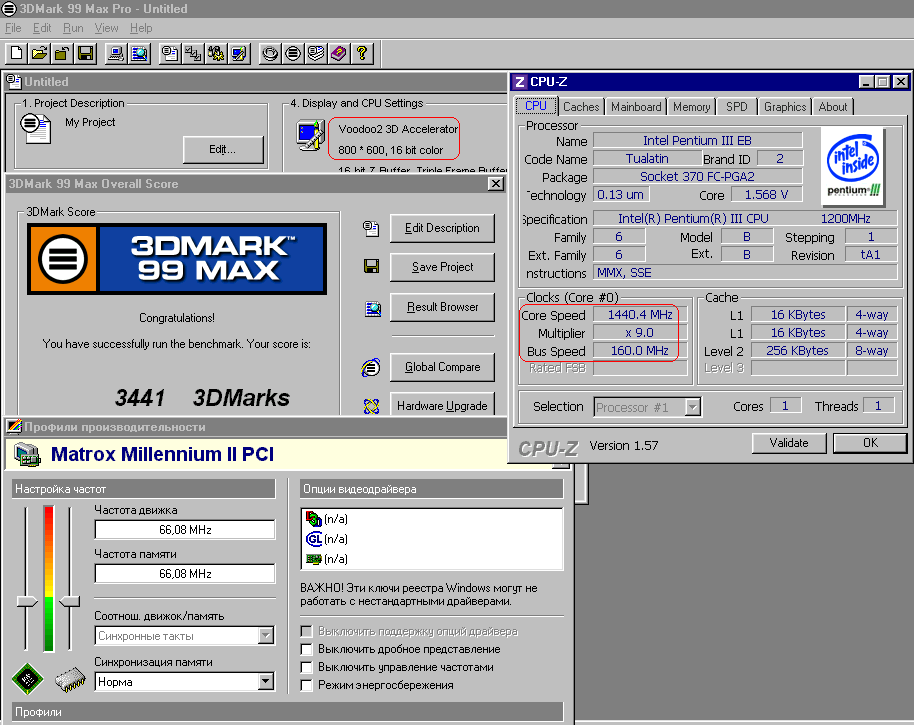
Task: Click the Validate button in CPU-Z
Action: [789, 443]
